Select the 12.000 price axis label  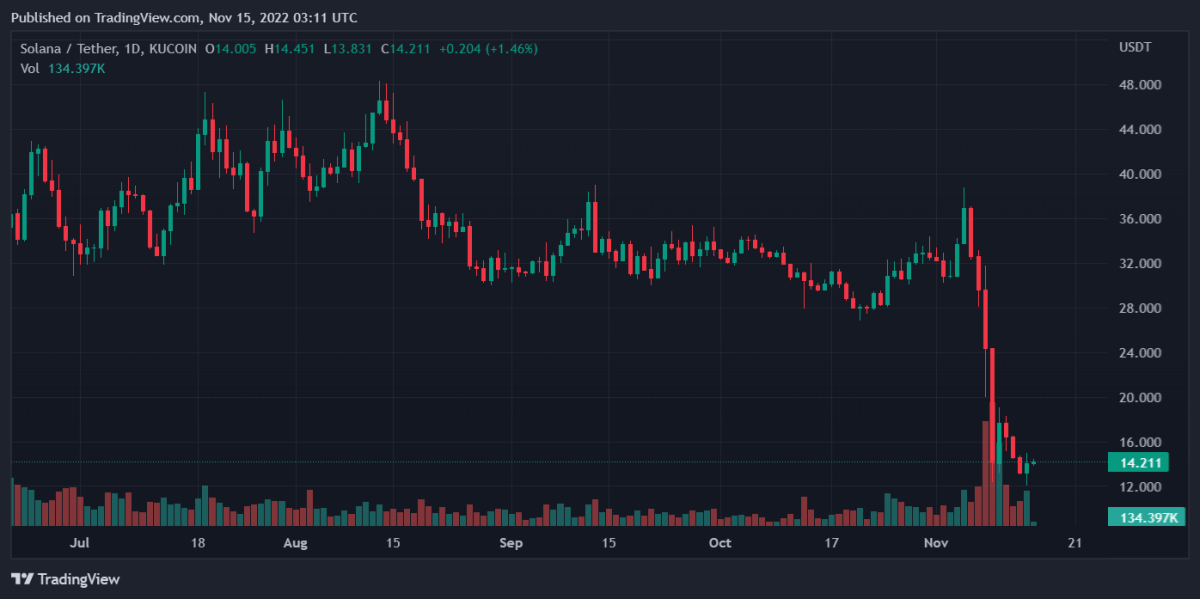pos(1140,487)
